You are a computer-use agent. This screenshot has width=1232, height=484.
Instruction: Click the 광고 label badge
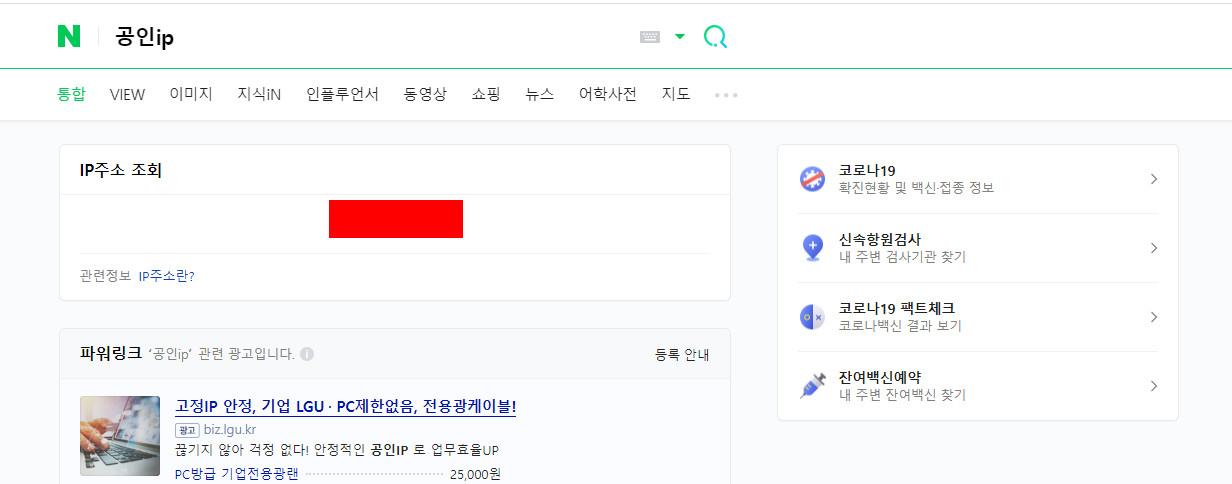(187, 429)
